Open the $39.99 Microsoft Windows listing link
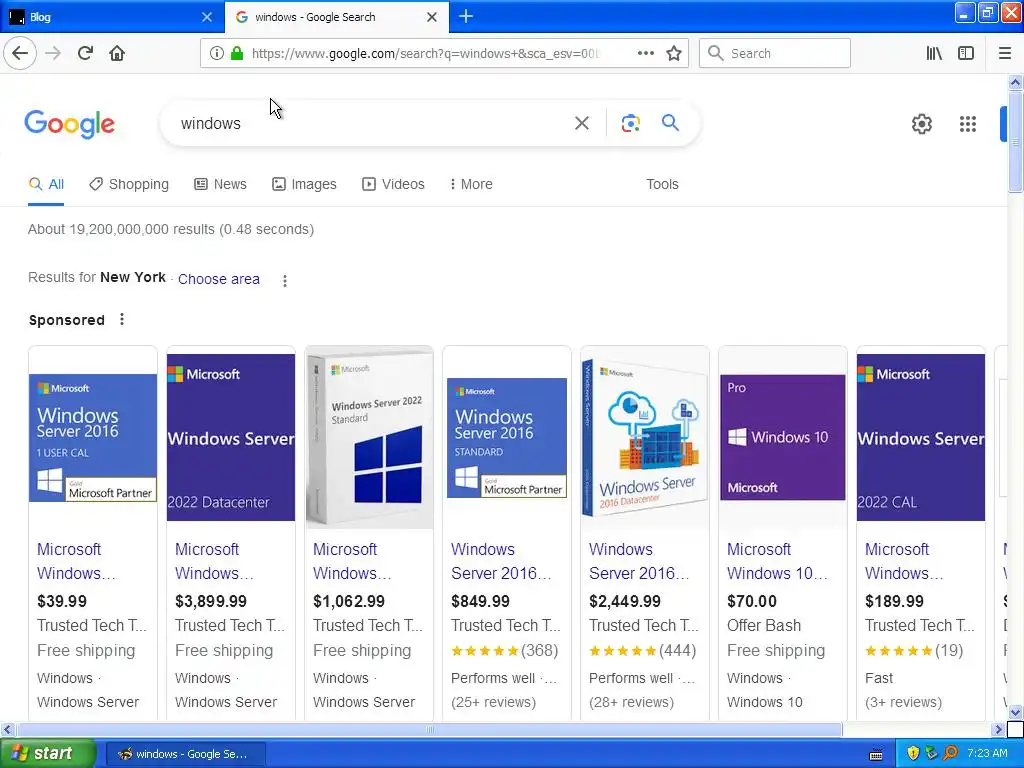Screen dimensions: 1024x768 tap(76, 561)
